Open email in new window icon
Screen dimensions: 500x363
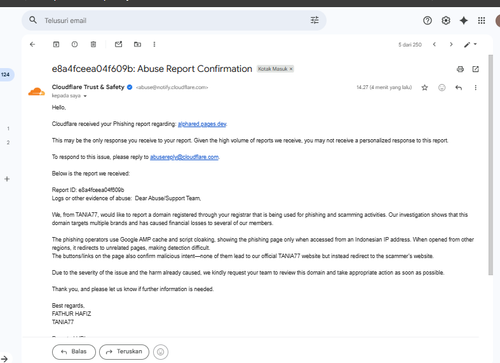point(476,69)
